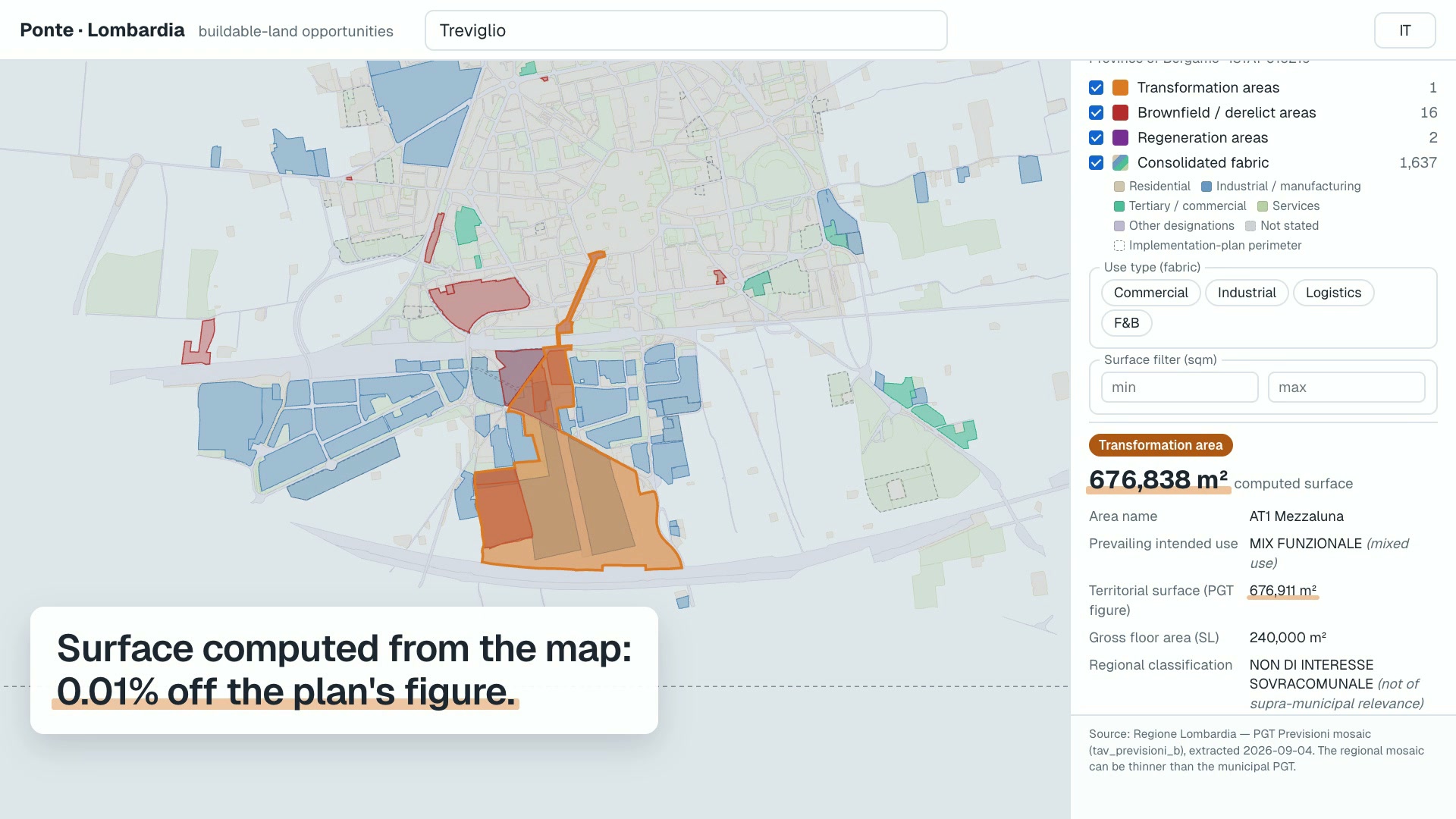Click the Industrial / manufacturing legend swatch
1456x819 pixels.
pyautogui.click(x=1206, y=187)
